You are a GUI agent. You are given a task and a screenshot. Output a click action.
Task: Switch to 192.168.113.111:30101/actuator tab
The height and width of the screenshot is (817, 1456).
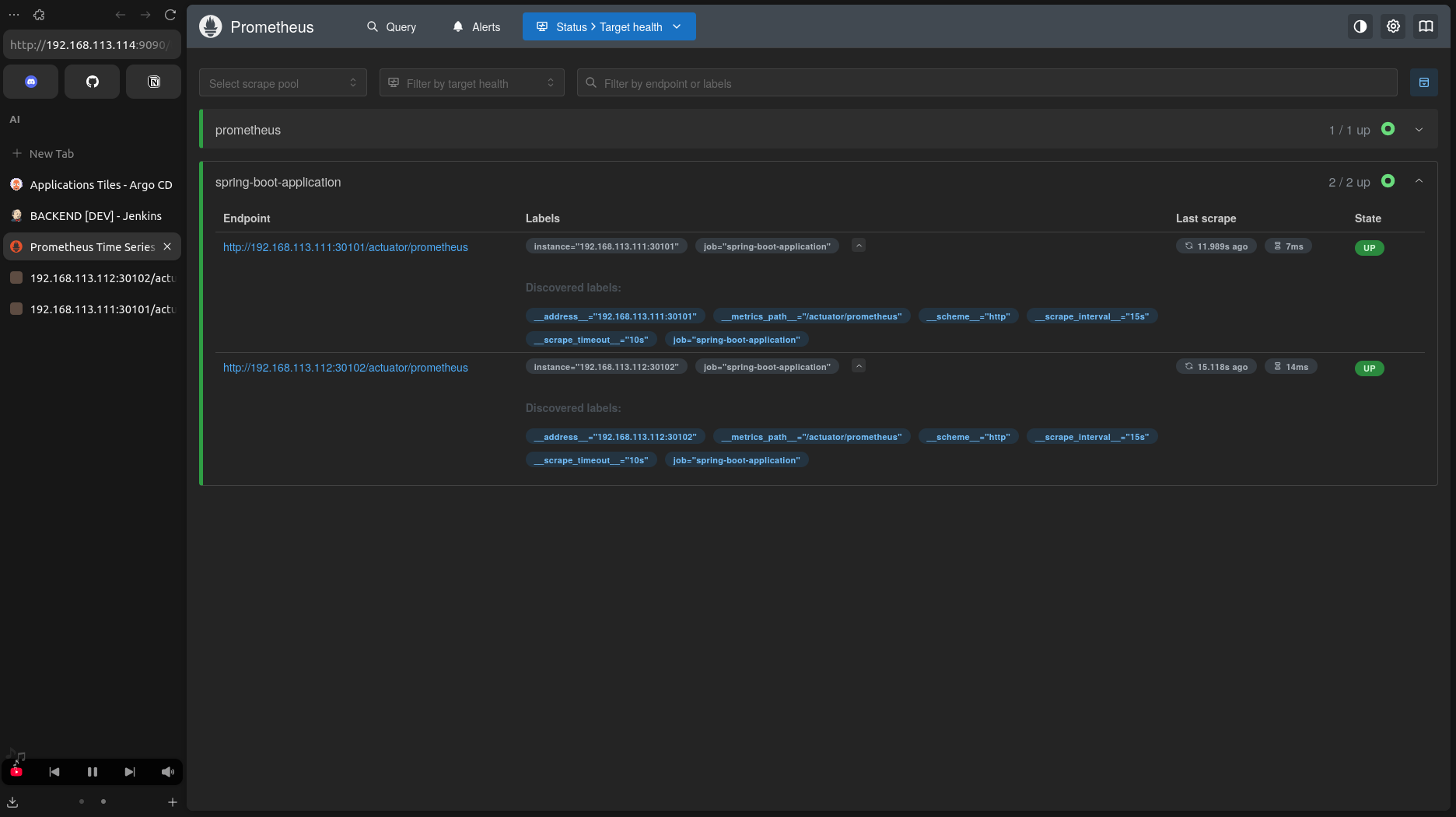(93, 309)
